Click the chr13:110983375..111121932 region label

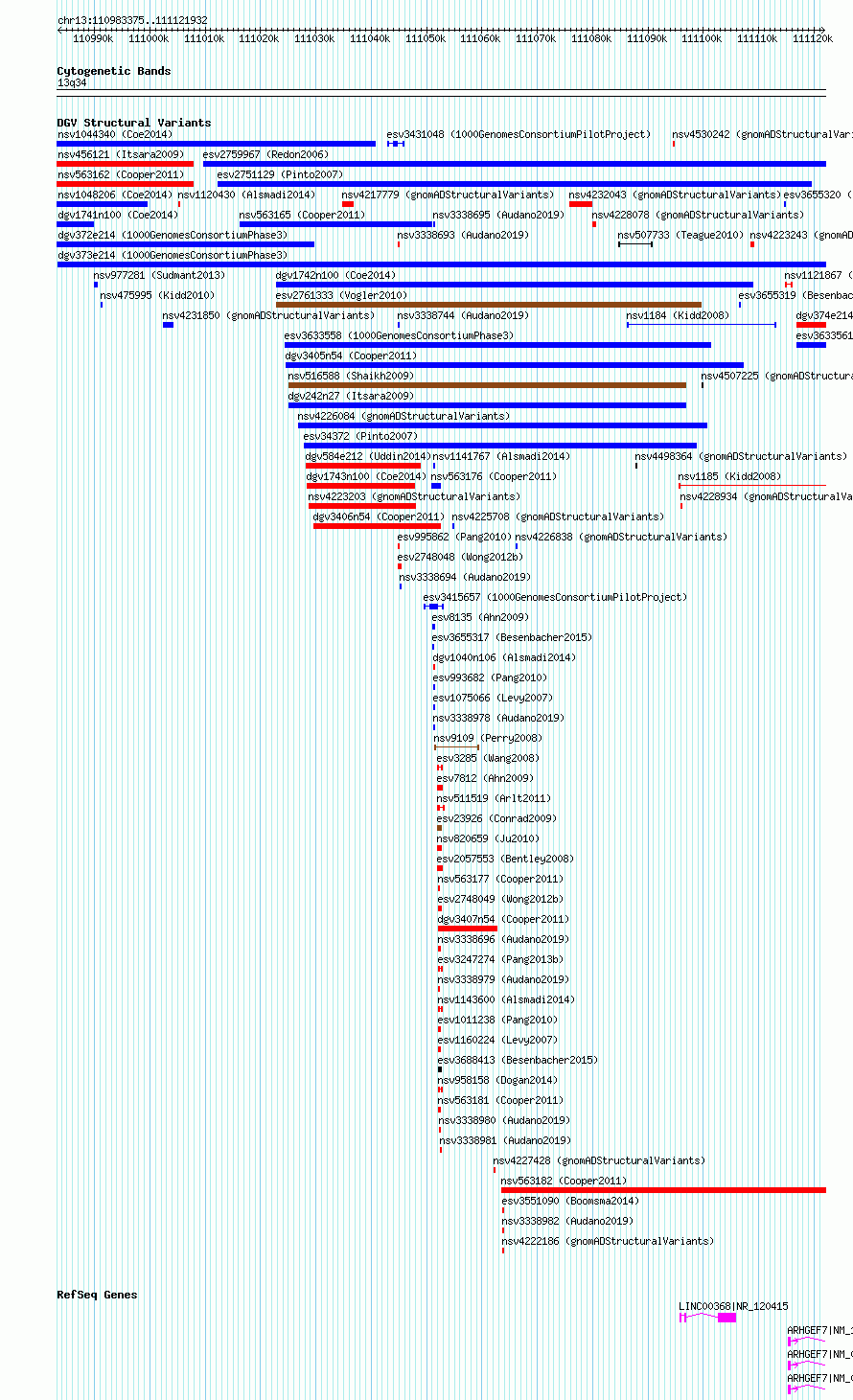[132, 20]
